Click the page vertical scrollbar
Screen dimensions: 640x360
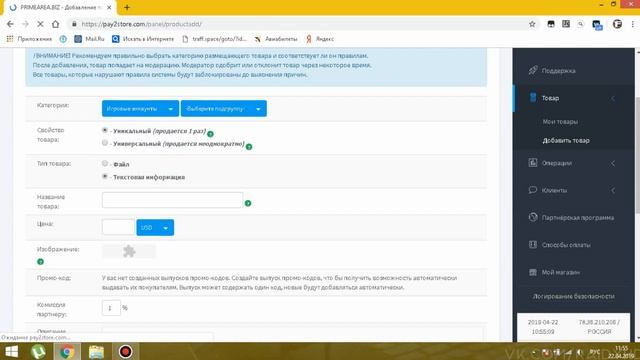point(637,155)
